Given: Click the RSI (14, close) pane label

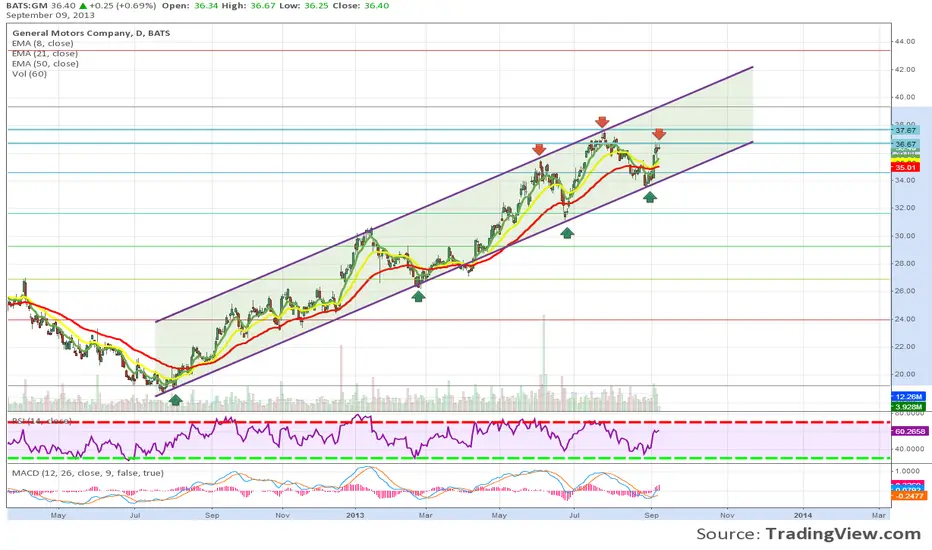Looking at the screenshot, I should [42, 420].
